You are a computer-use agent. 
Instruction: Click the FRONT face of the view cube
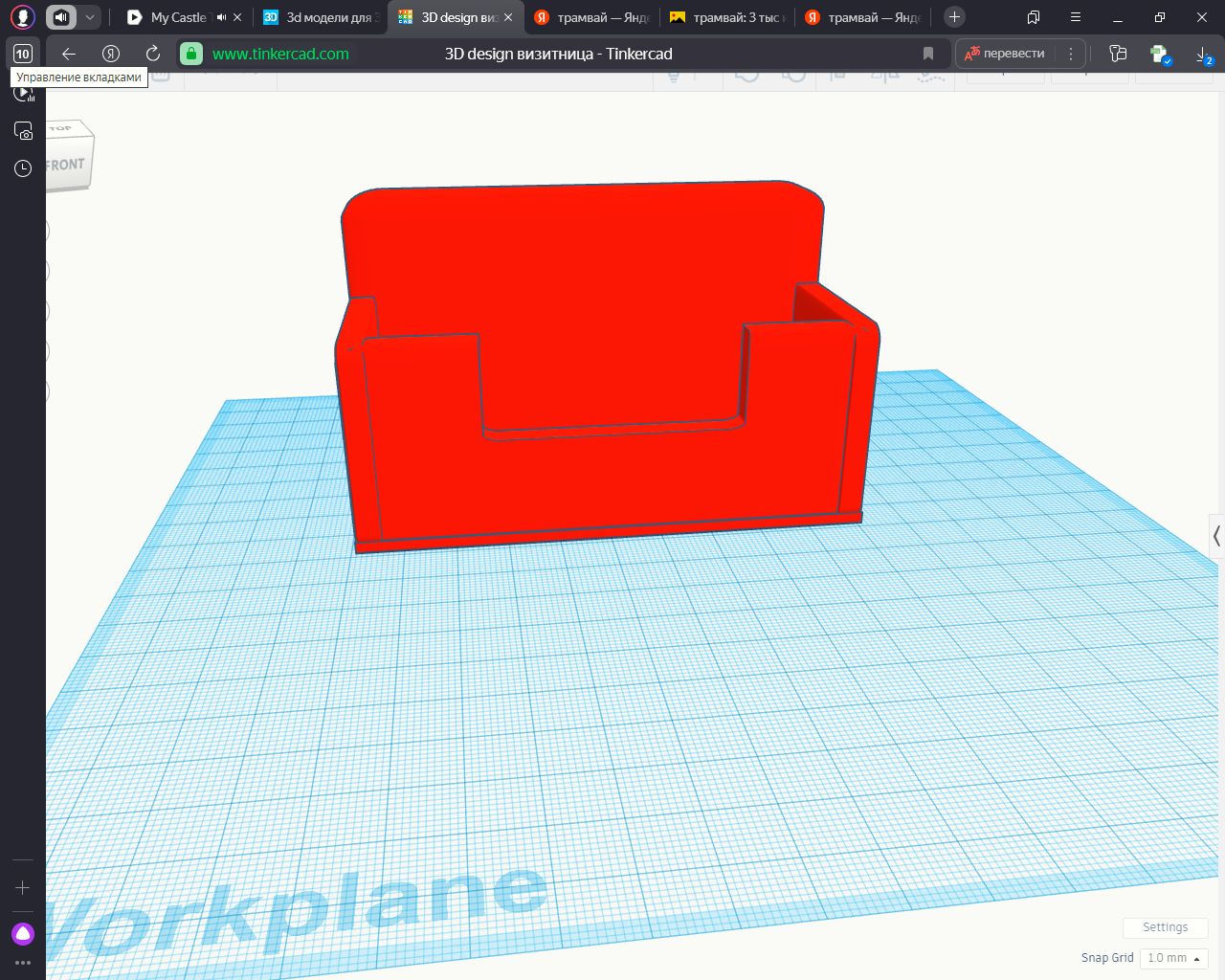[x=67, y=166]
